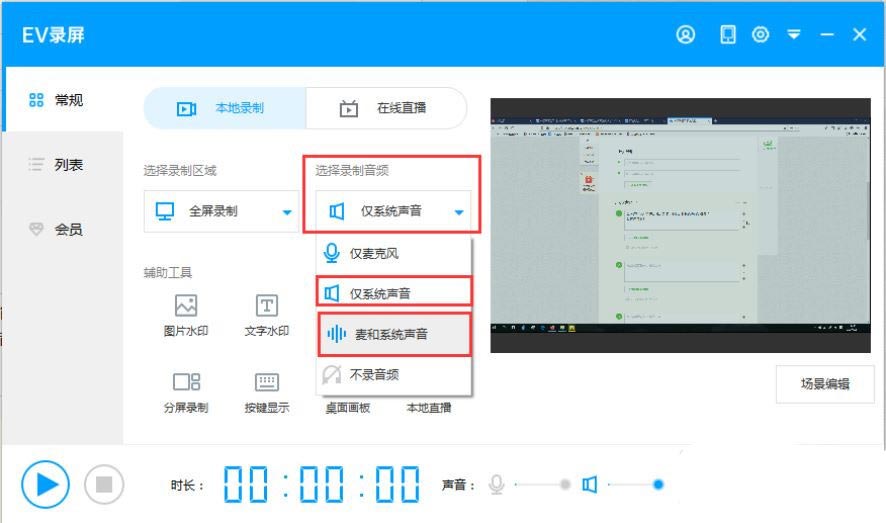Click the screen preview thumbnail
The image size is (886, 523).
click(x=680, y=225)
